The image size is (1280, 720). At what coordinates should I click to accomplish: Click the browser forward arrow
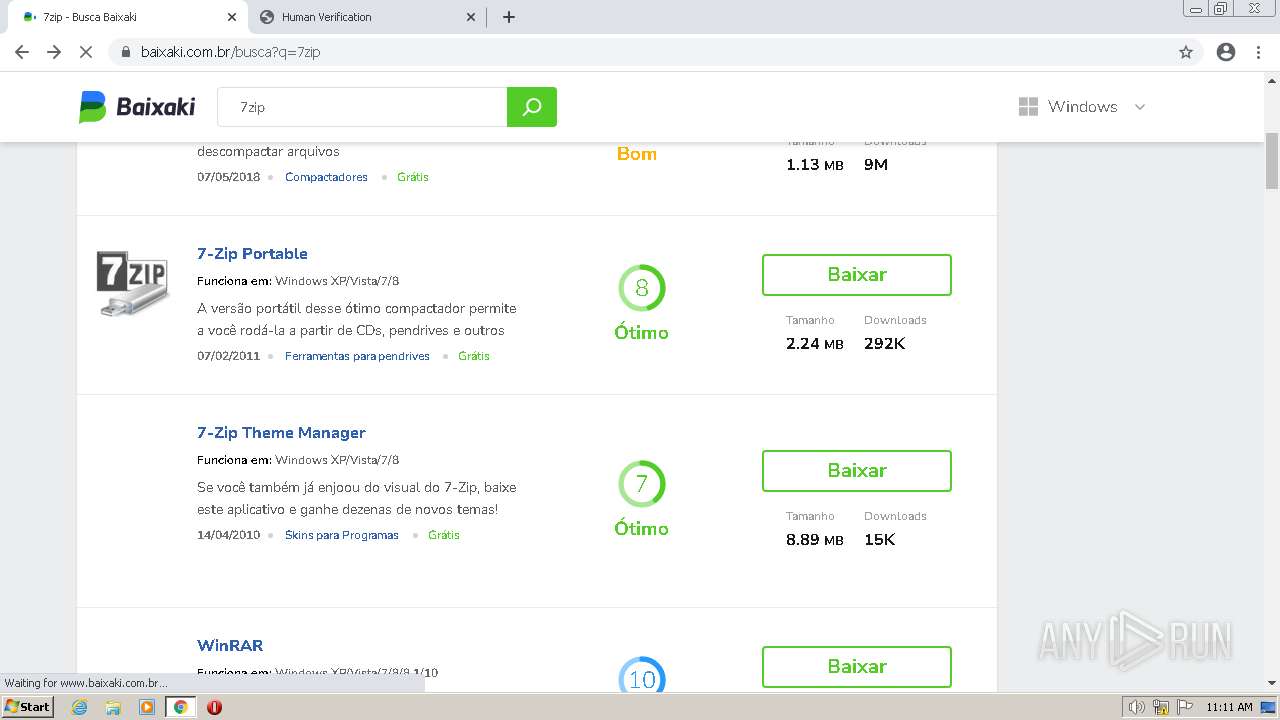54,52
